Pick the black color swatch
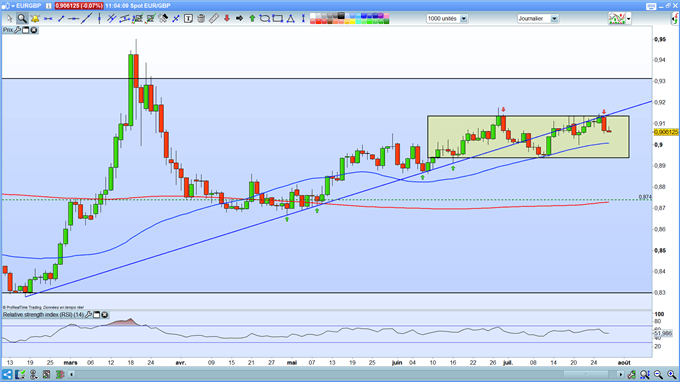 (x=341, y=16)
